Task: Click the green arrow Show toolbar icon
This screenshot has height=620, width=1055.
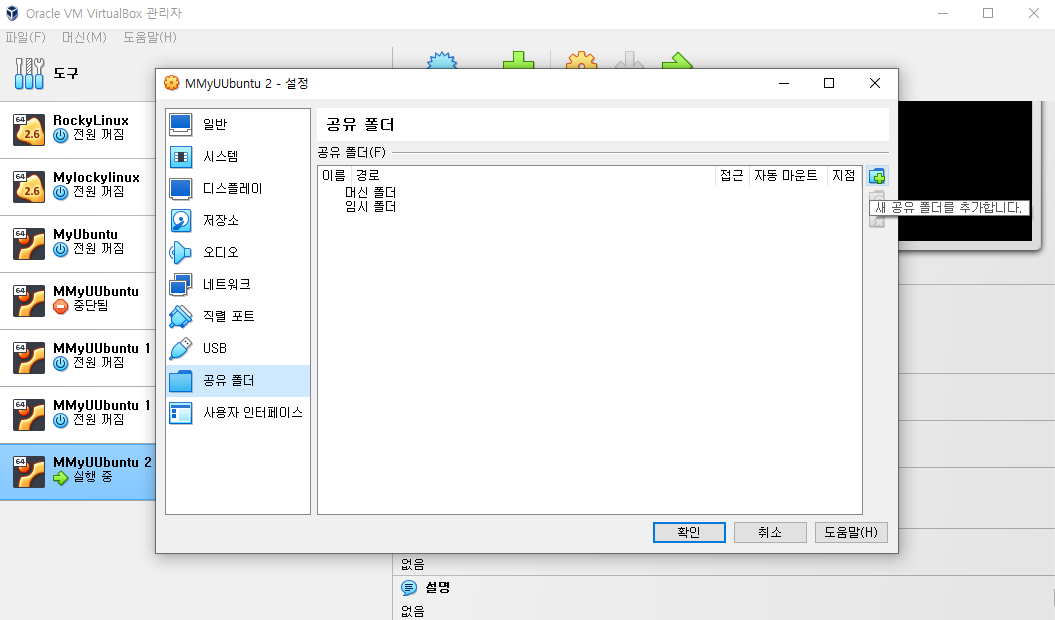Action: [677, 61]
